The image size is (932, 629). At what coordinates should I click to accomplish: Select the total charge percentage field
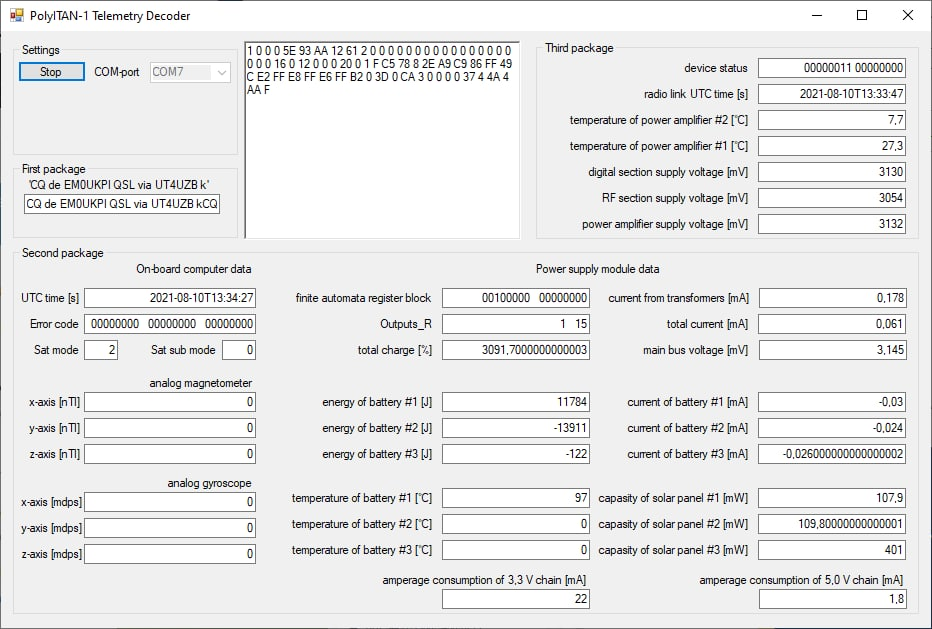click(516, 350)
